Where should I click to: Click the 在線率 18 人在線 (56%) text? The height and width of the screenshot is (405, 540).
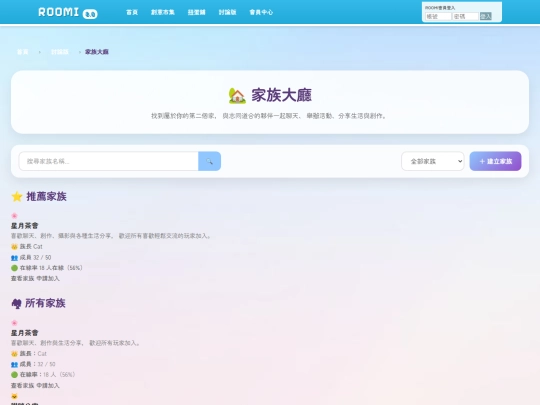tap(51, 268)
